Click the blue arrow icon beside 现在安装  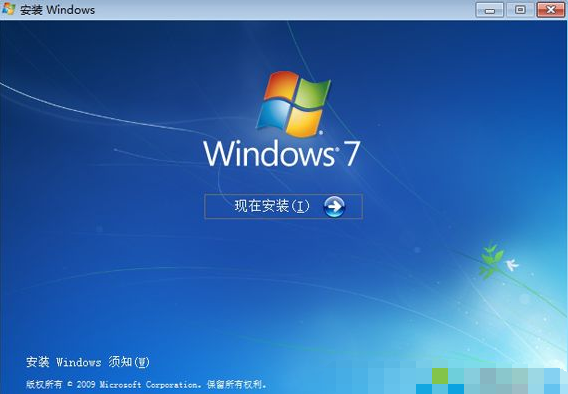pos(334,206)
